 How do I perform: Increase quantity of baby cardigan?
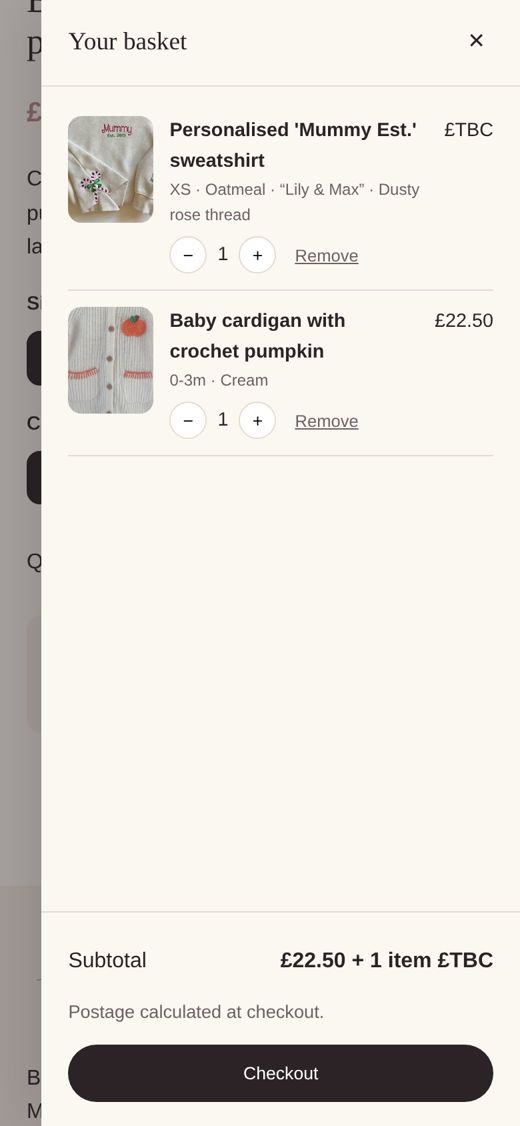point(257,420)
